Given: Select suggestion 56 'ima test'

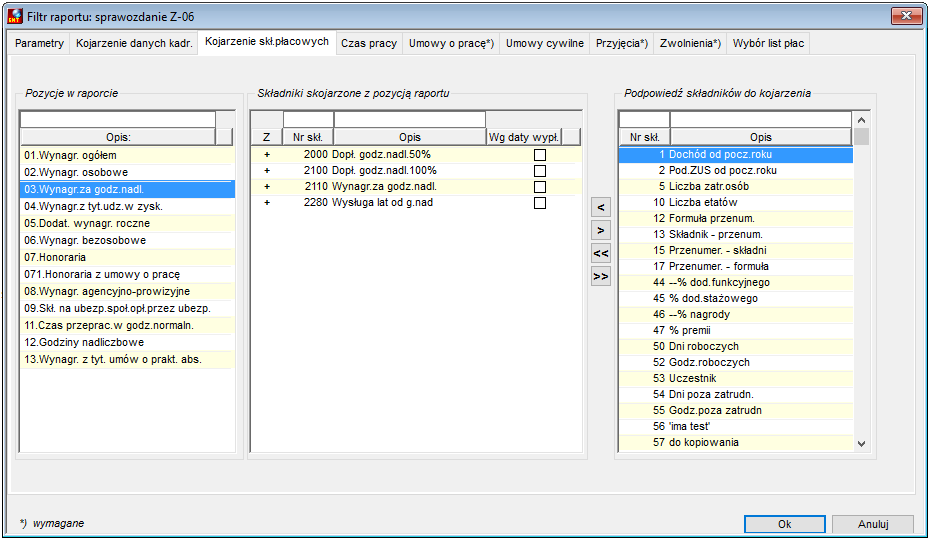Looking at the screenshot, I should (x=736, y=427).
